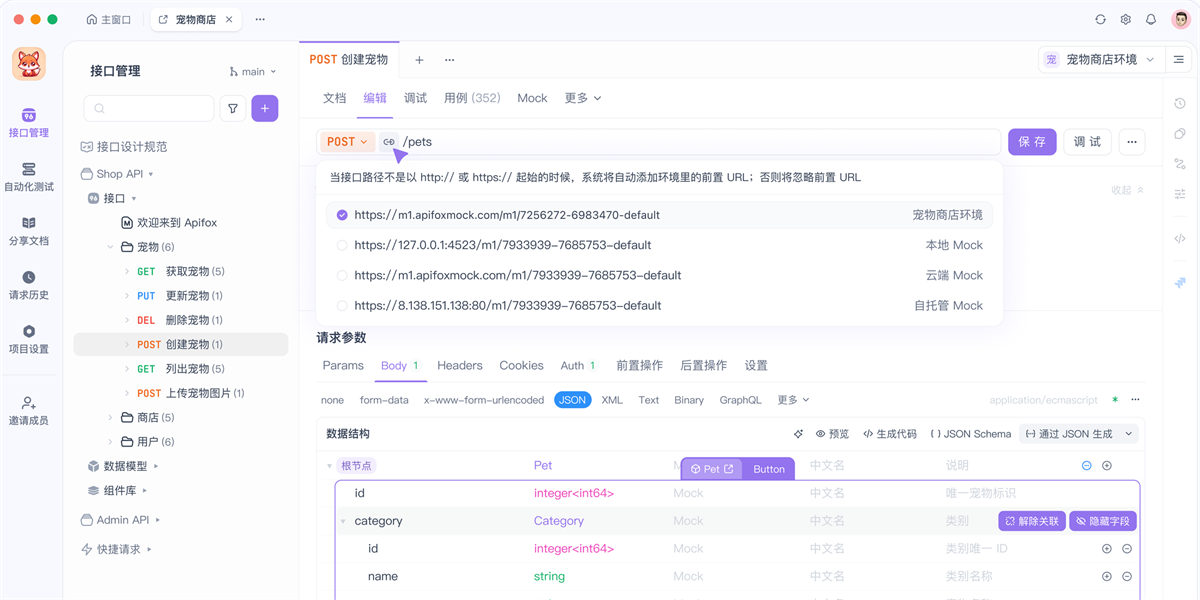Expand the 数据模型 section
This screenshot has width=1200, height=600.
tap(156, 466)
